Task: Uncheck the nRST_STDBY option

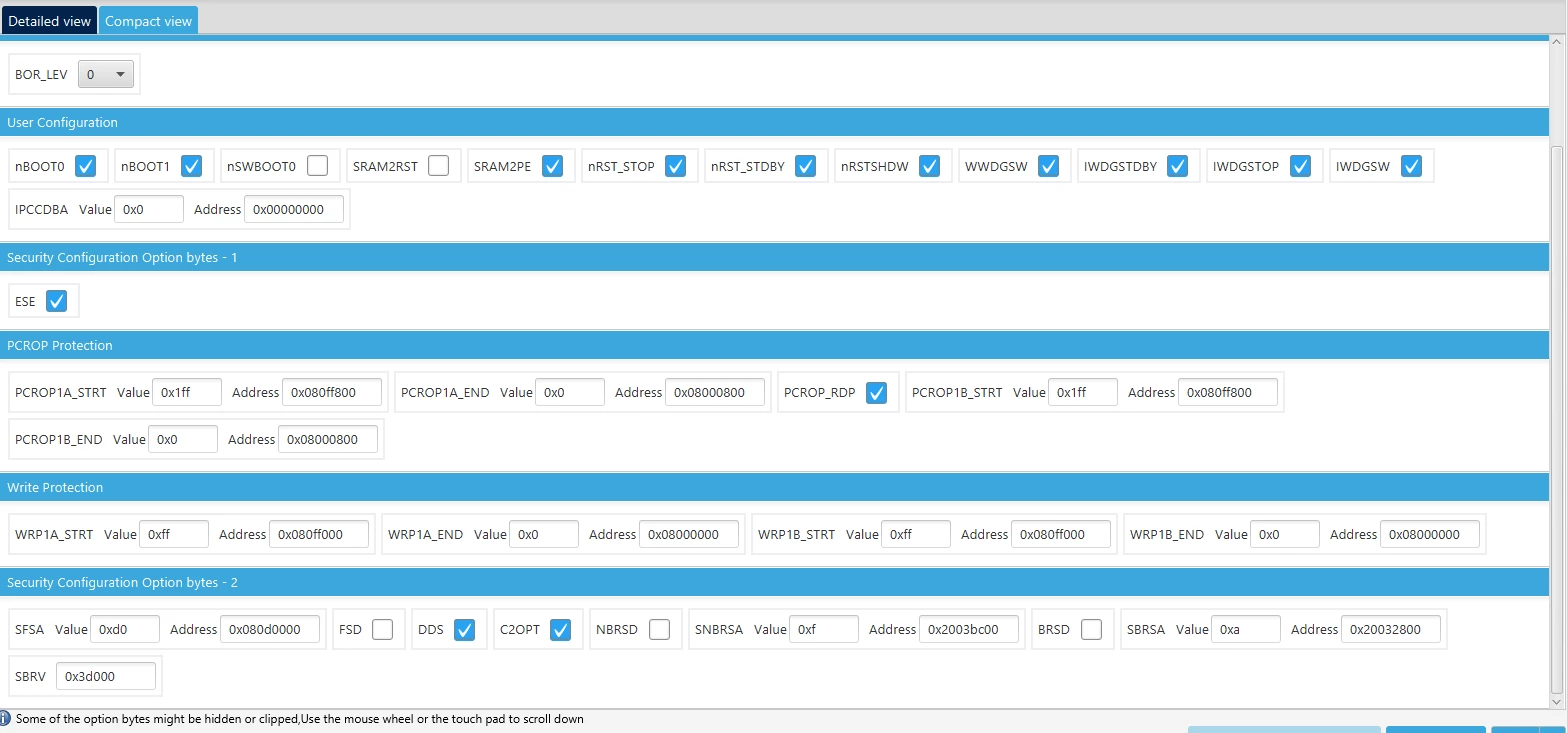Action: point(805,166)
